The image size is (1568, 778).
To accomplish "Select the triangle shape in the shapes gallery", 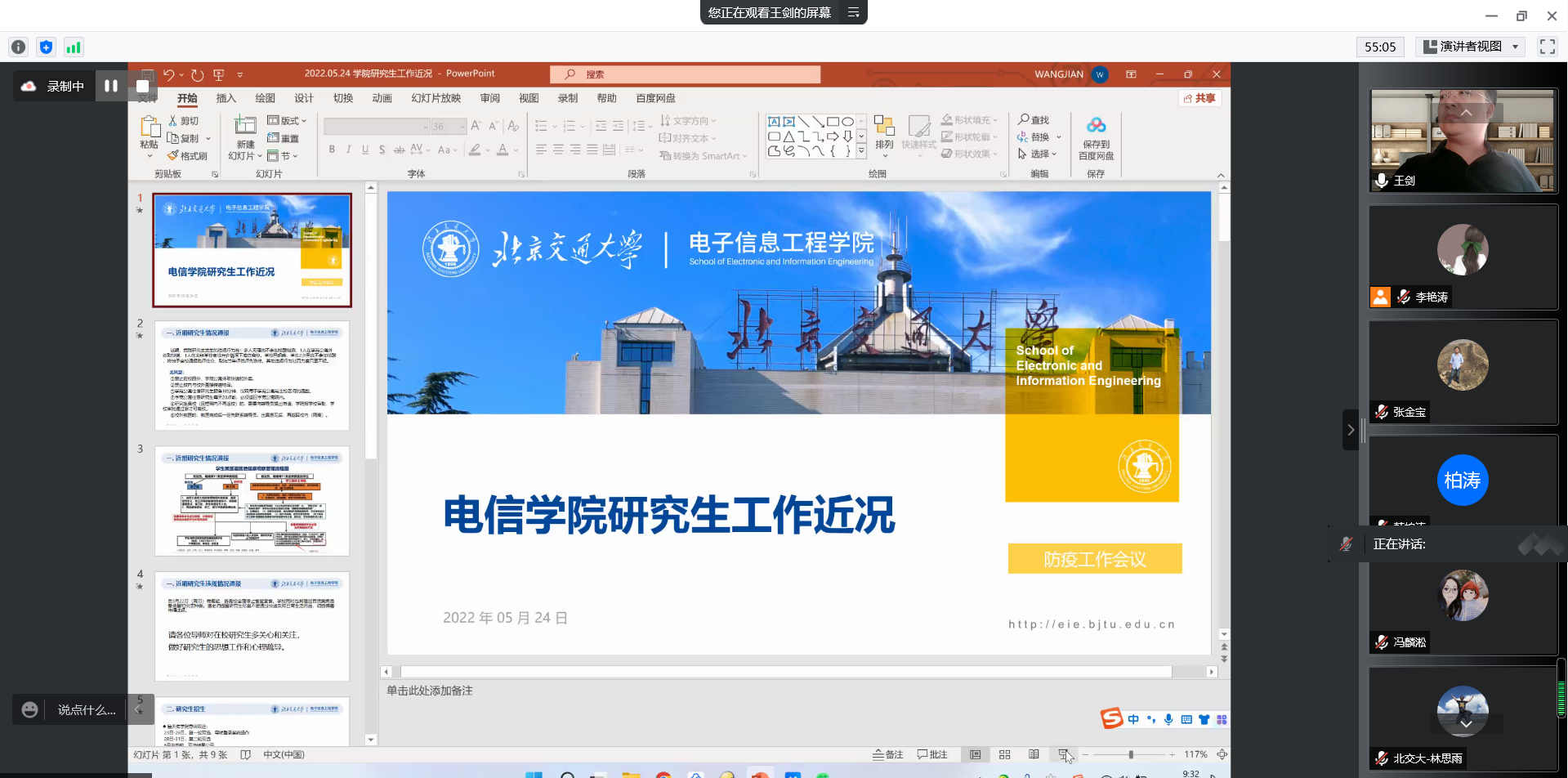I will tap(788, 136).
